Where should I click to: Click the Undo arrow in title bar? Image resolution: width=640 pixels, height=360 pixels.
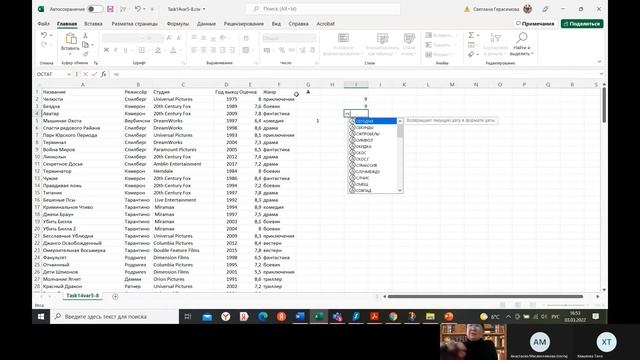[x=138, y=9]
